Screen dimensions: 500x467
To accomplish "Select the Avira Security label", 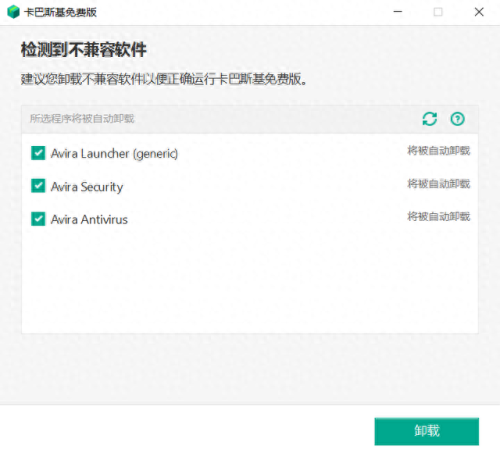I will coord(87,187).
